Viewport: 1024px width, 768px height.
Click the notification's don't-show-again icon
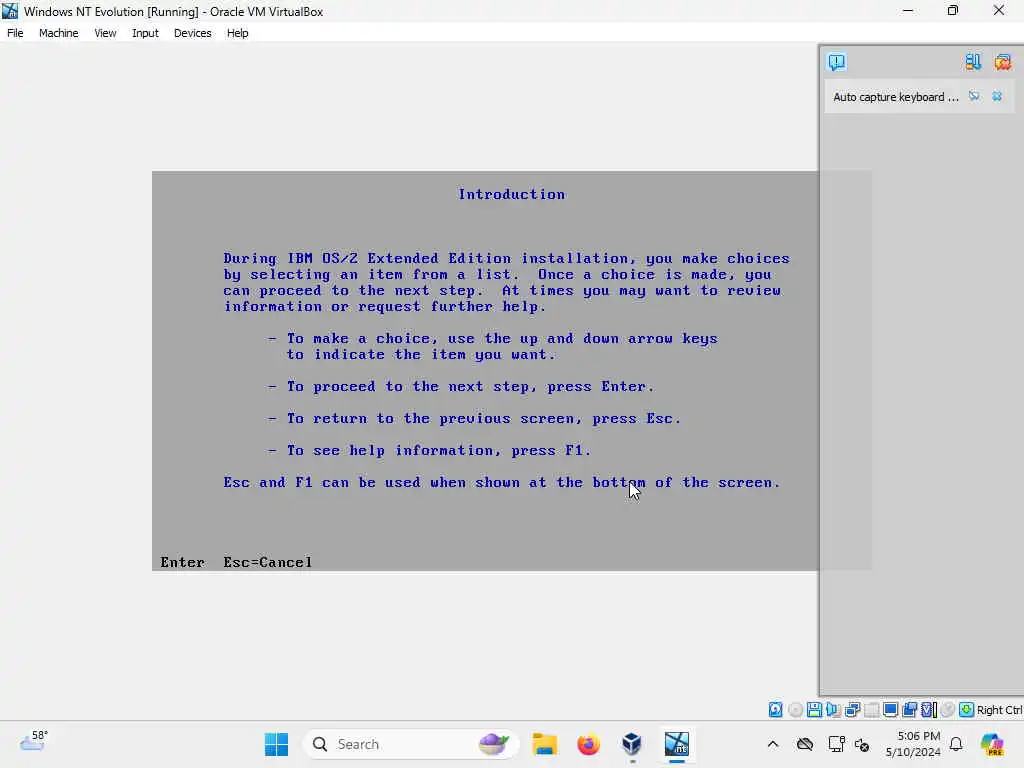coord(974,97)
